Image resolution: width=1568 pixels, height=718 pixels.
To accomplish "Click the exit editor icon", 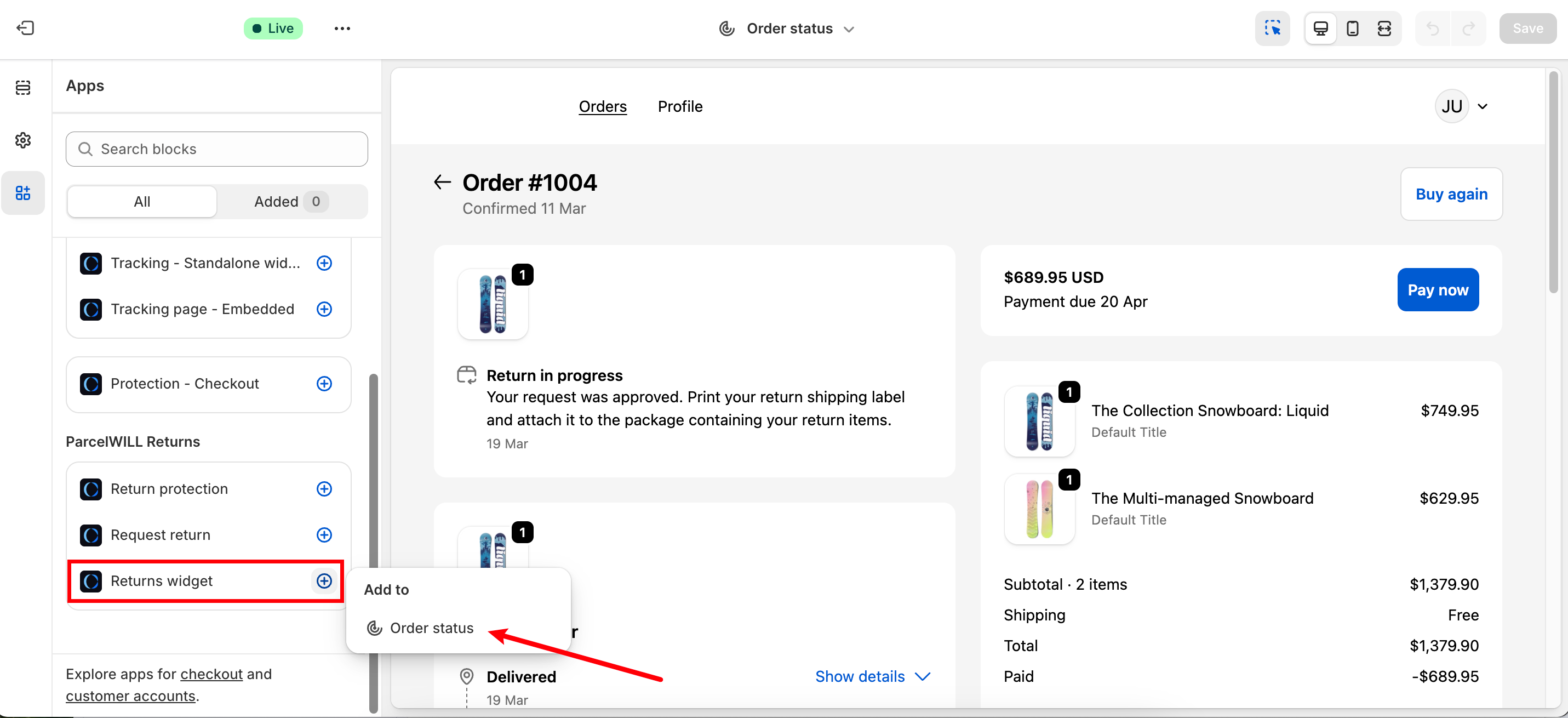I will (x=25, y=28).
